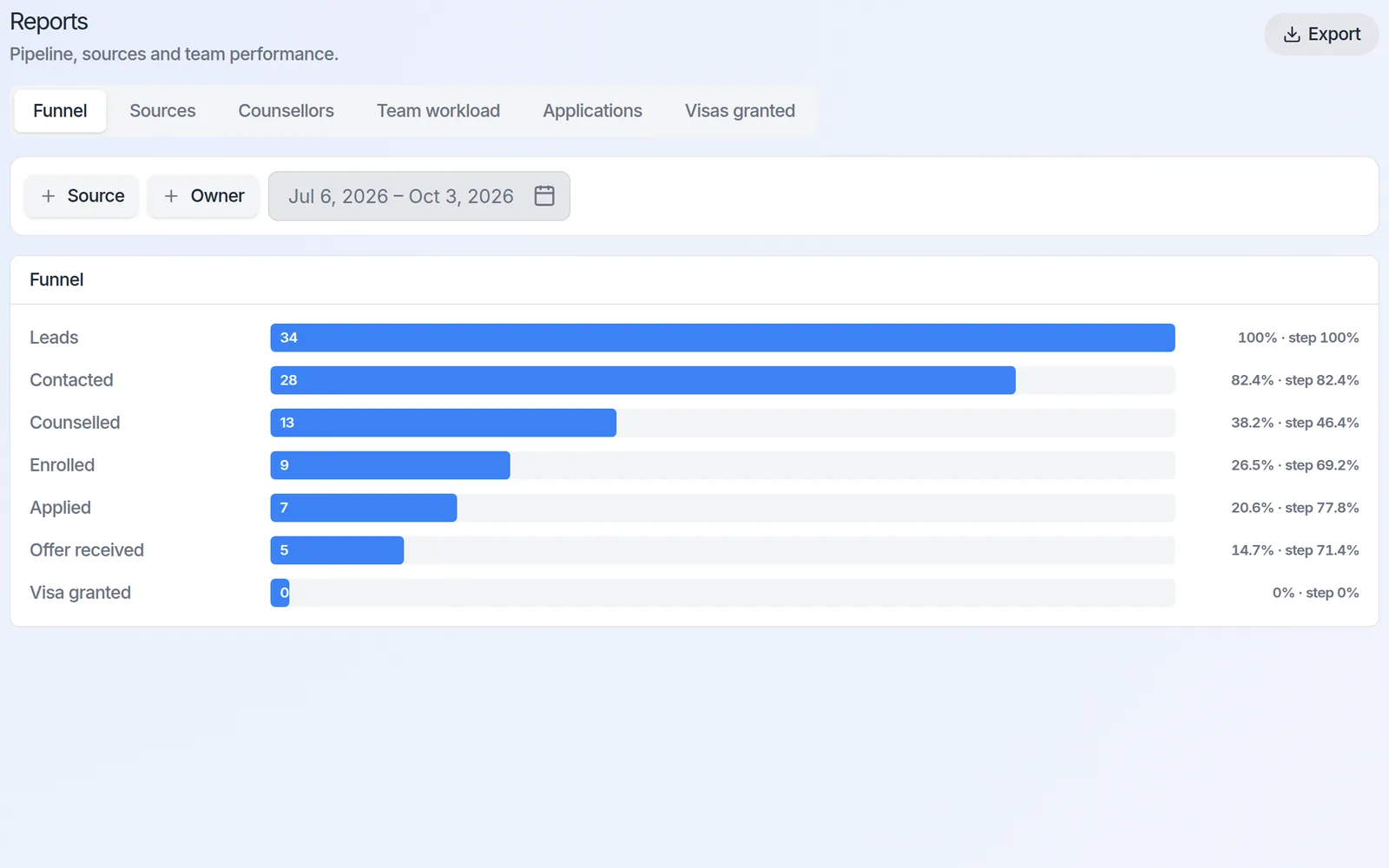
Task: Open the Counsellors tab
Action: [x=286, y=111]
